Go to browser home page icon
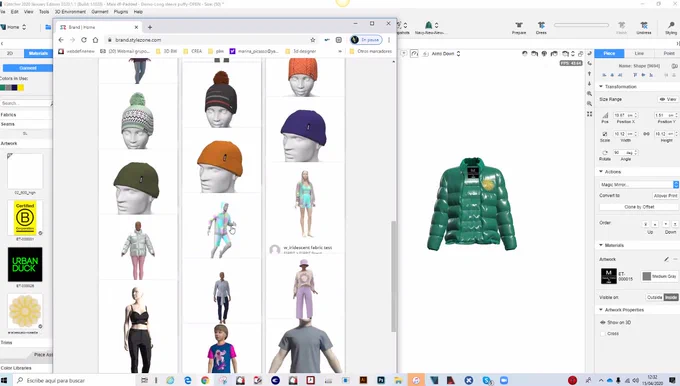 95,40
